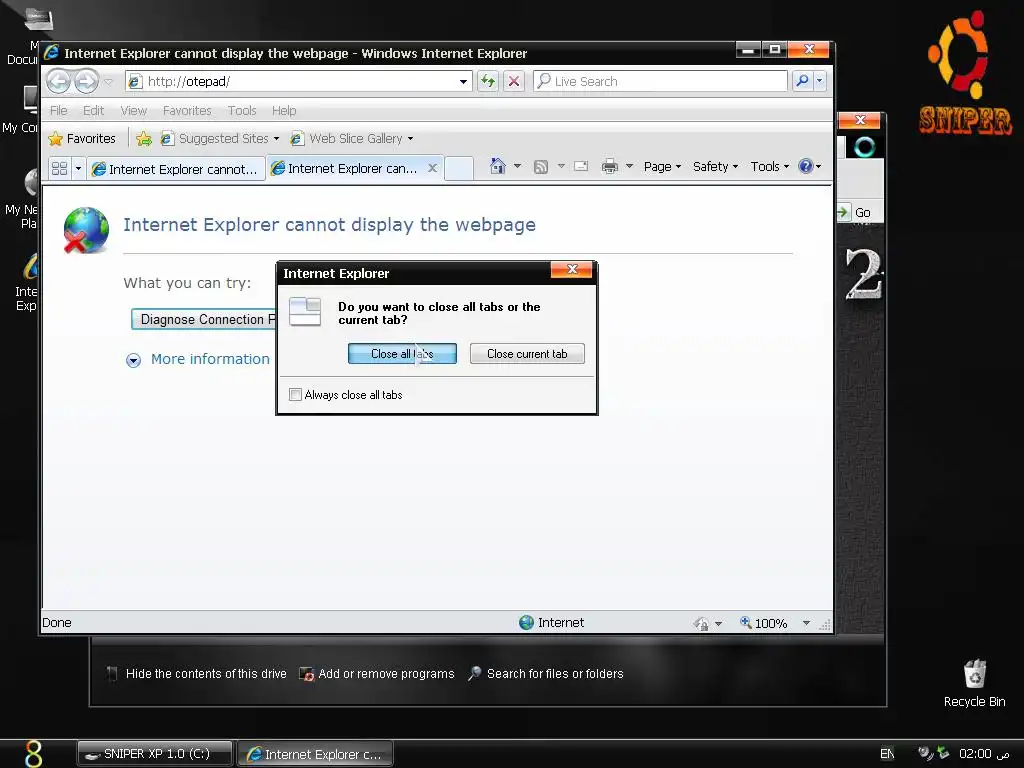Viewport: 1024px width, 768px height.
Task: Open the Favorites menu
Action: click(x=187, y=110)
